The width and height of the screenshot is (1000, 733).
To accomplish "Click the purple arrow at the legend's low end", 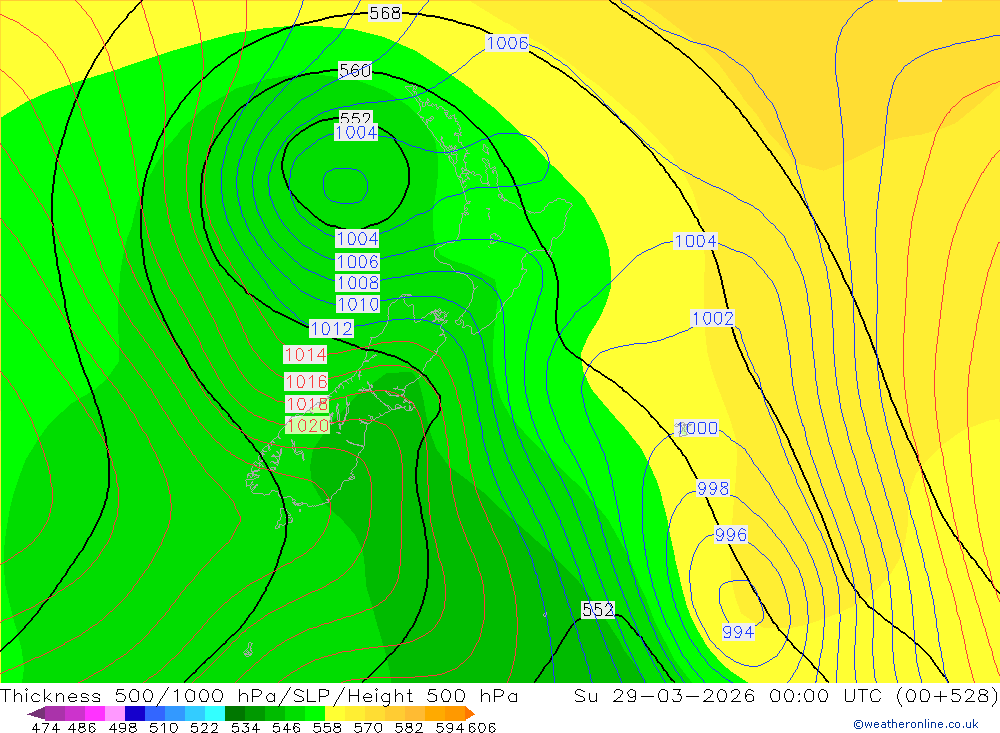I will click(x=36, y=713).
